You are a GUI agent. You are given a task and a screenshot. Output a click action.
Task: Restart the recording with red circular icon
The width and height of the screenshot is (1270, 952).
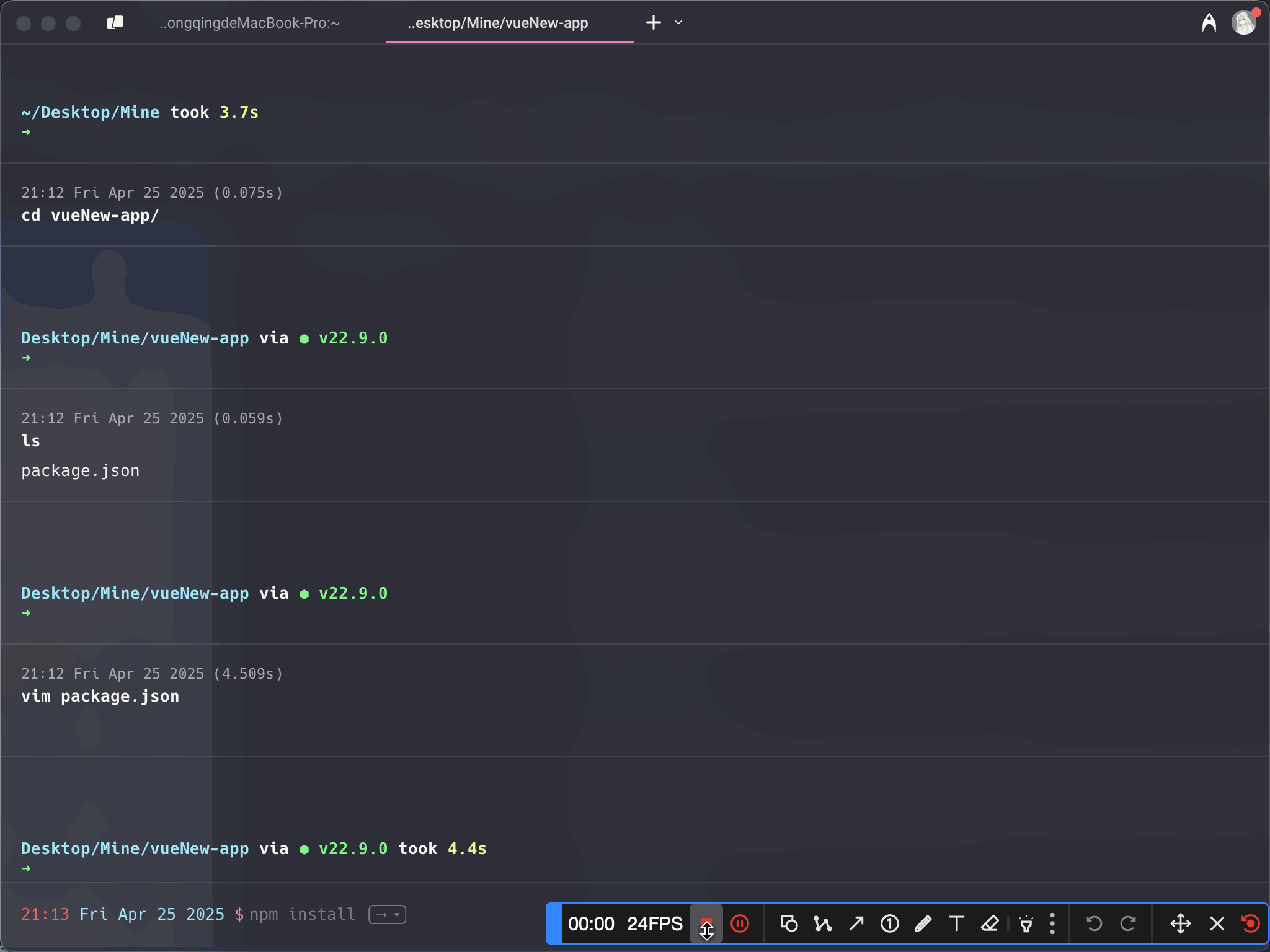(1251, 923)
